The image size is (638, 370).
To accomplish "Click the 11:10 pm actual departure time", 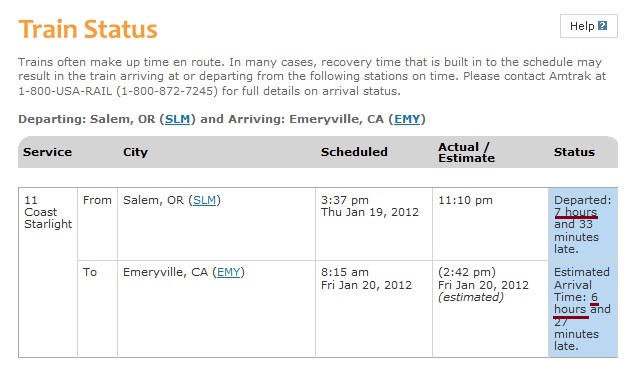I will point(465,200).
